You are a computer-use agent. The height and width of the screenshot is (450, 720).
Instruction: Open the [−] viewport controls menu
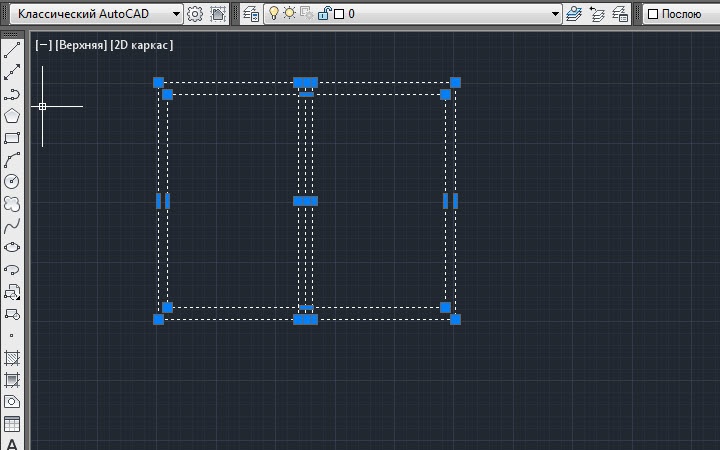[44, 45]
